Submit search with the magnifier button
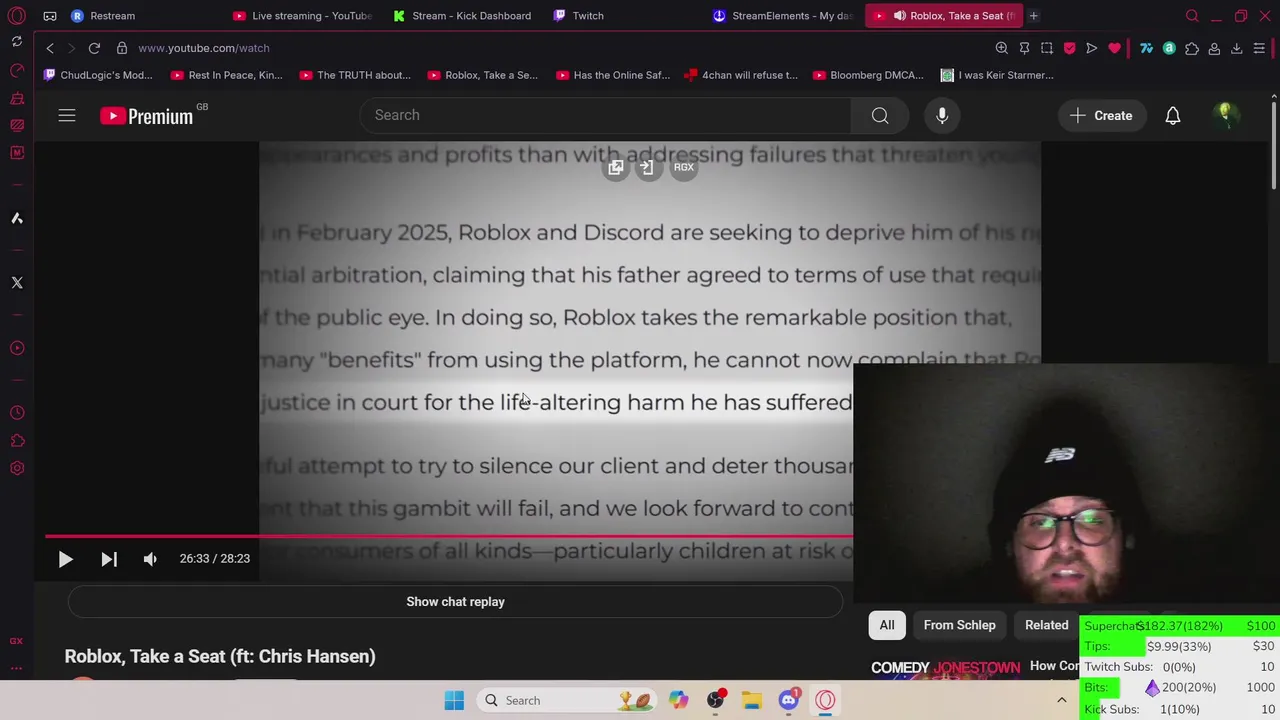The image size is (1280, 720). click(880, 116)
